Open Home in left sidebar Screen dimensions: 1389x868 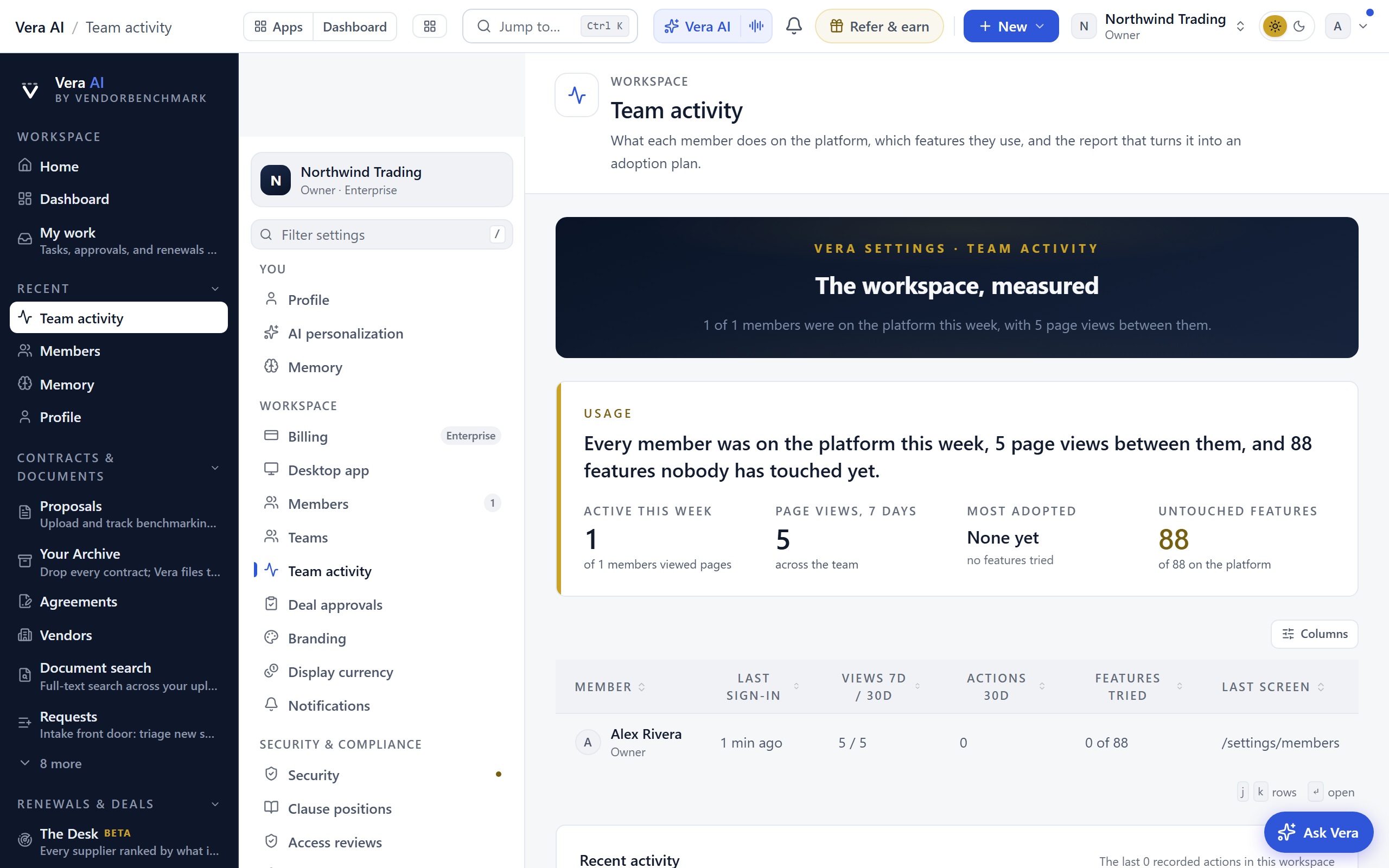coord(119,167)
